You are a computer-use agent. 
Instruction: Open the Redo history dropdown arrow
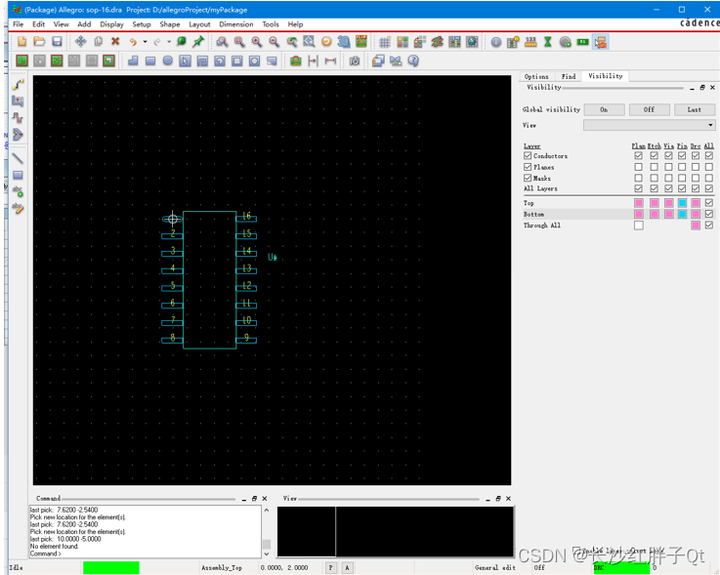point(168,42)
